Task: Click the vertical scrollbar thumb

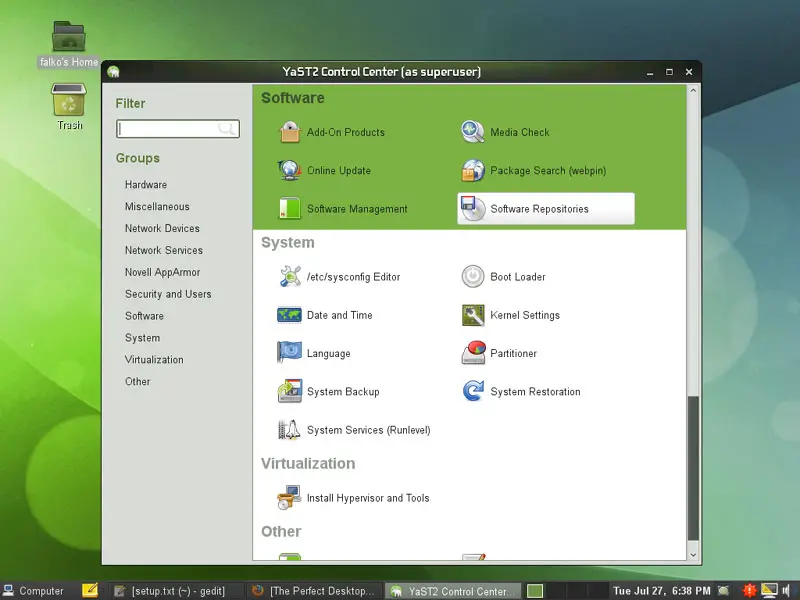Action: point(693,468)
